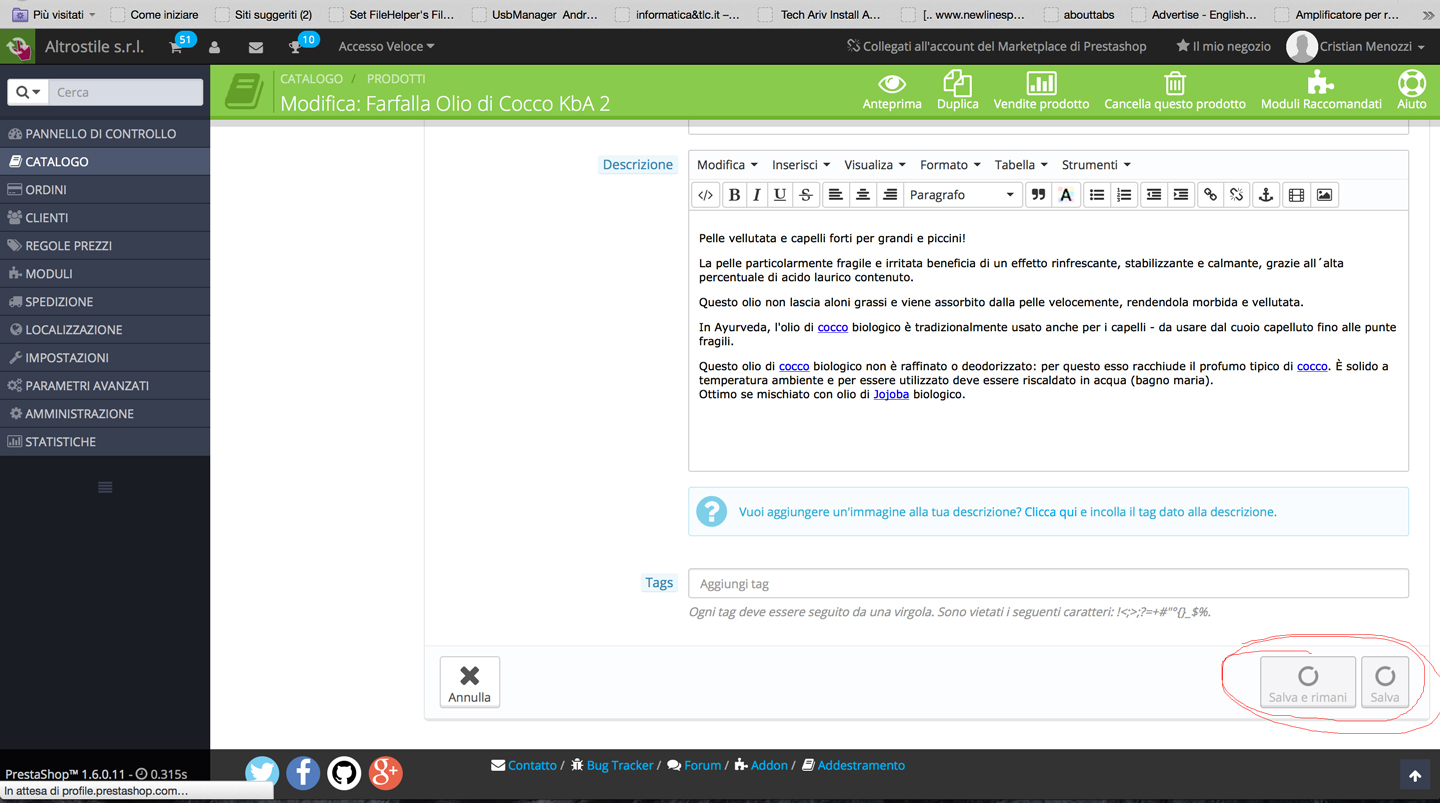Image resolution: width=1440 pixels, height=803 pixels.
Task: Insert a bulleted list
Action: pyautogui.click(x=1097, y=195)
